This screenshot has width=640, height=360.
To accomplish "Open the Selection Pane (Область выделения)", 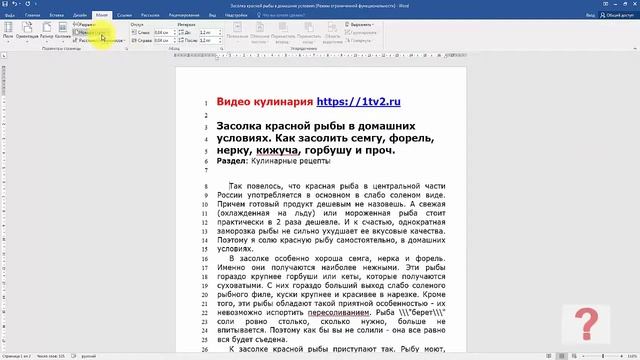I will [332, 32].
